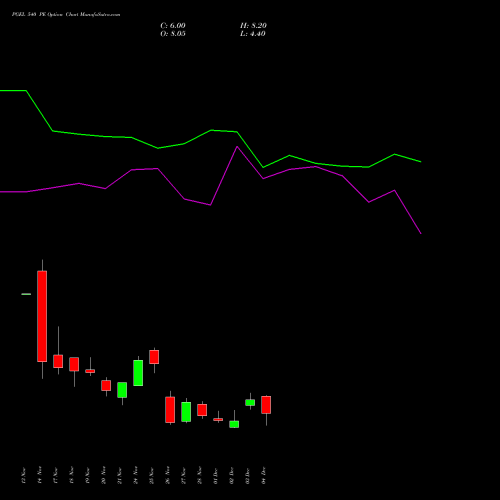Select the 21 Nov date label
Image resolution: width=500 pixels, height=500 pixels.
[x=120, y=475]
